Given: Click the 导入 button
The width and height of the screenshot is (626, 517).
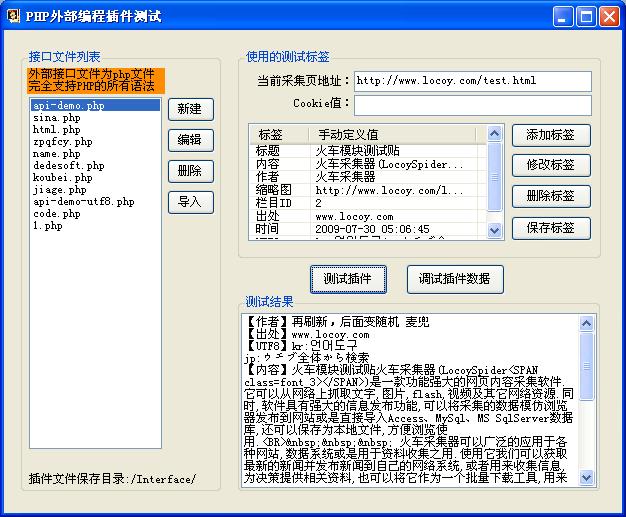Looking at the screenshot, I should tap(190, 202).
